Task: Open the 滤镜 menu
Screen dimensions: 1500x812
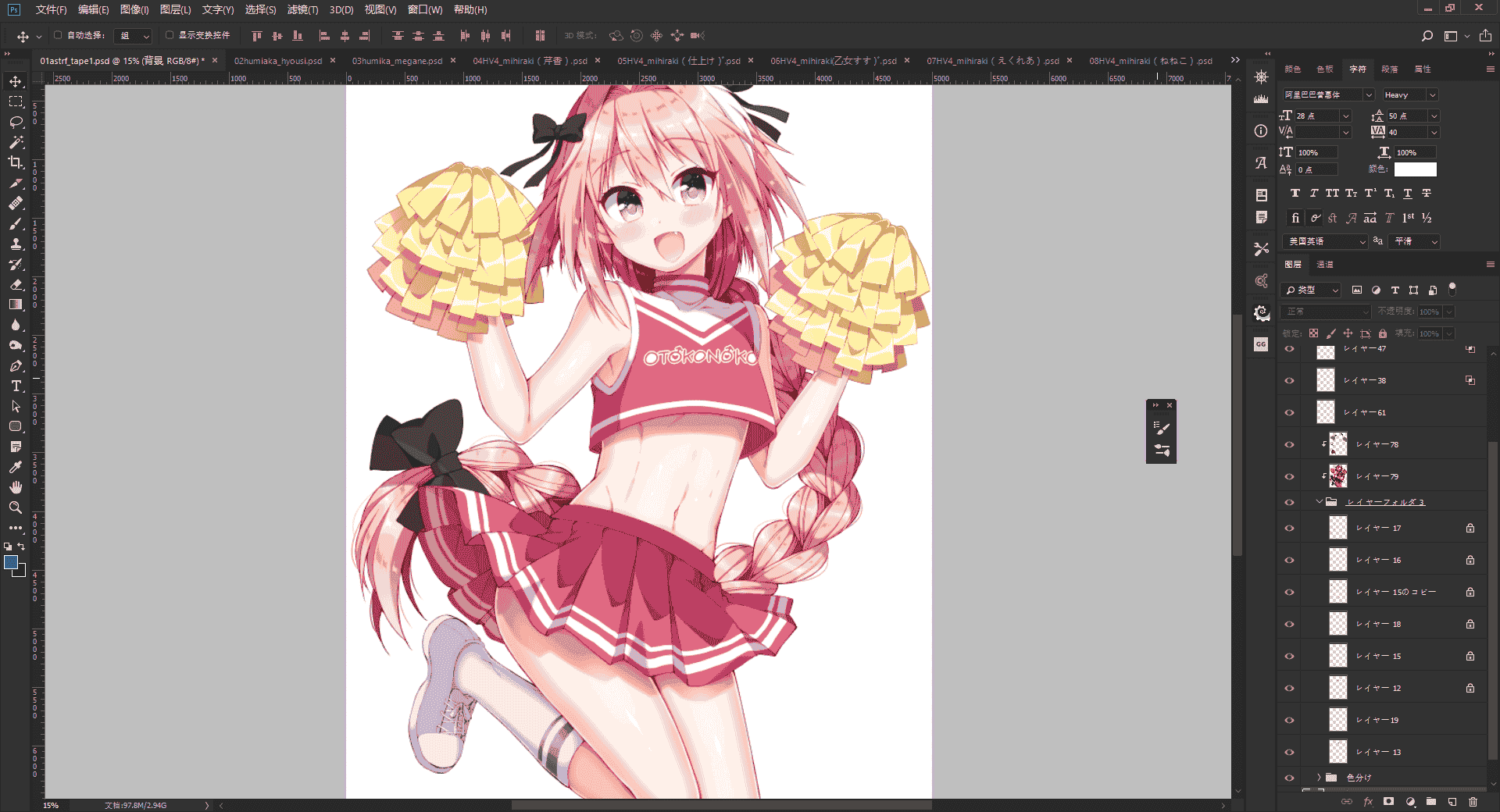Action: [x=302, y=9]
